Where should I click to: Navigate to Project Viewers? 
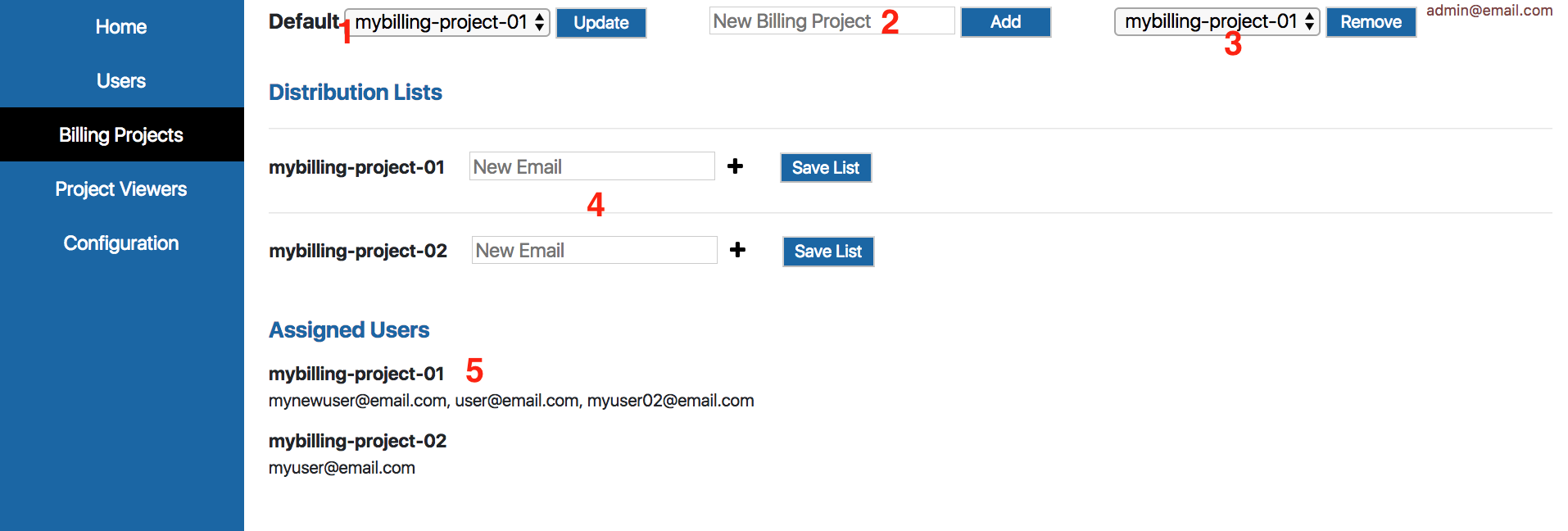coord(121,189)
